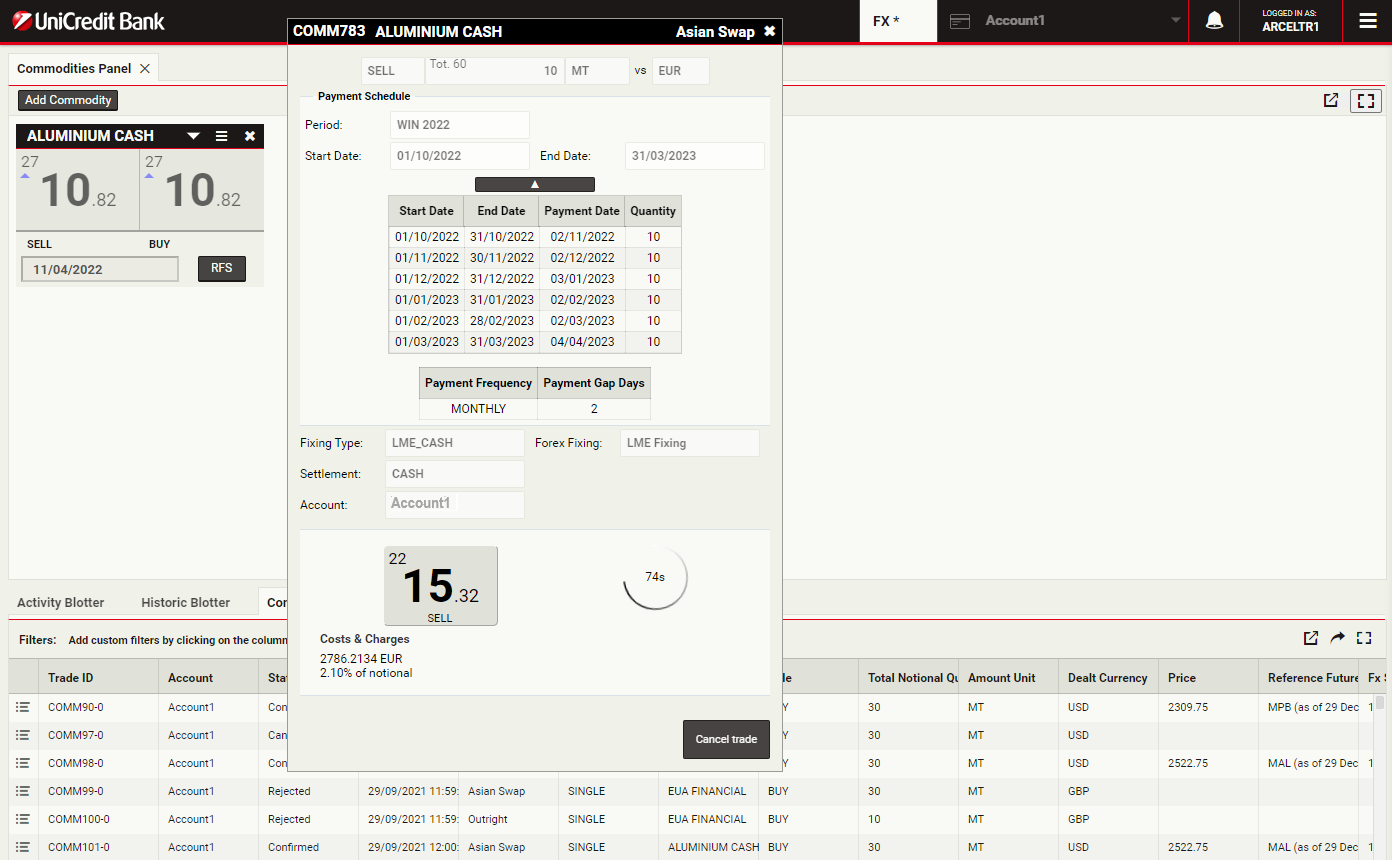Click the share arrow icon in blotter
The image size is (1392, 860).
tap(1337, 638)
